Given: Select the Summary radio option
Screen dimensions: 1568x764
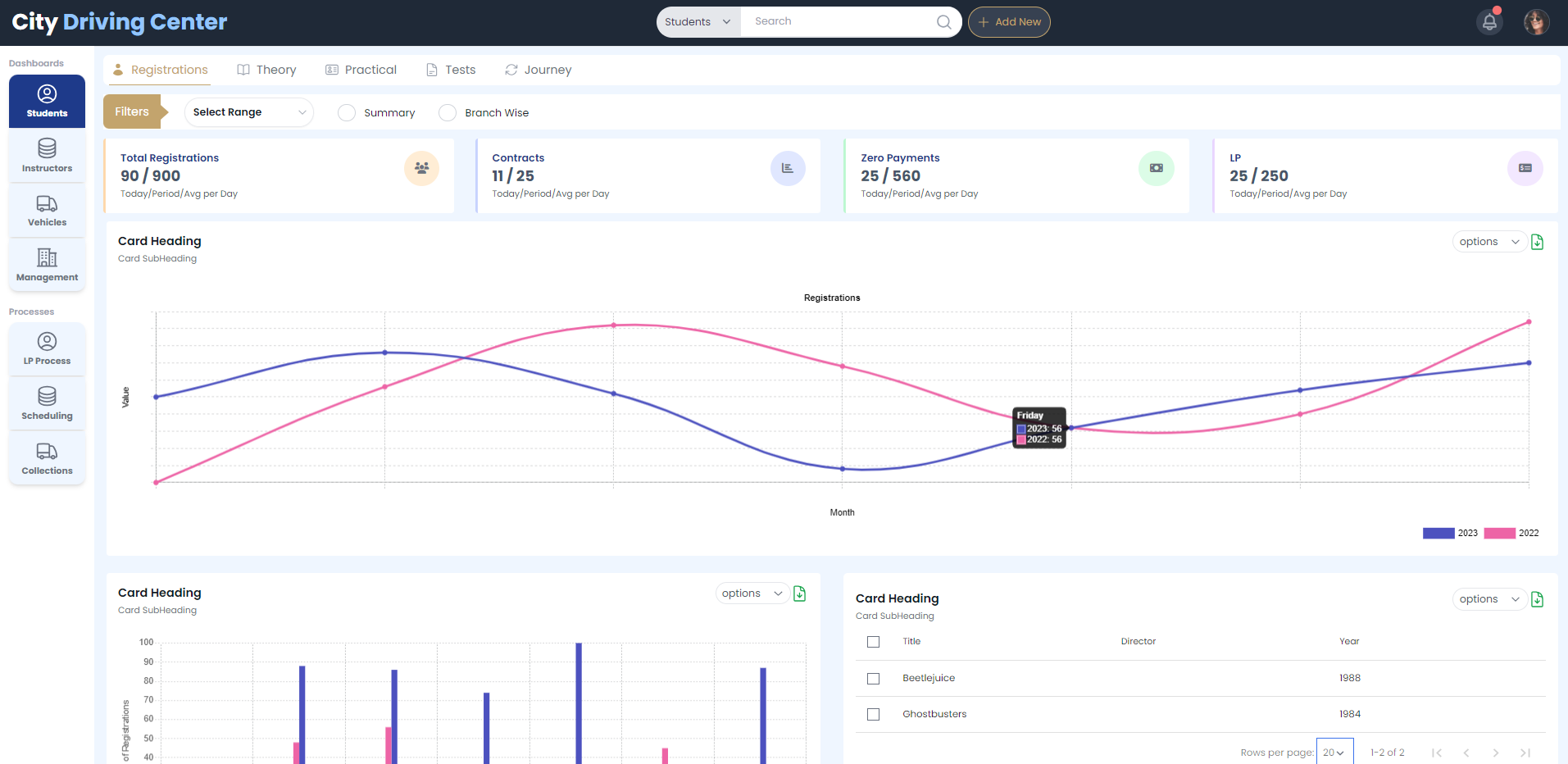Looking at the screenshot, I should 347,113.
